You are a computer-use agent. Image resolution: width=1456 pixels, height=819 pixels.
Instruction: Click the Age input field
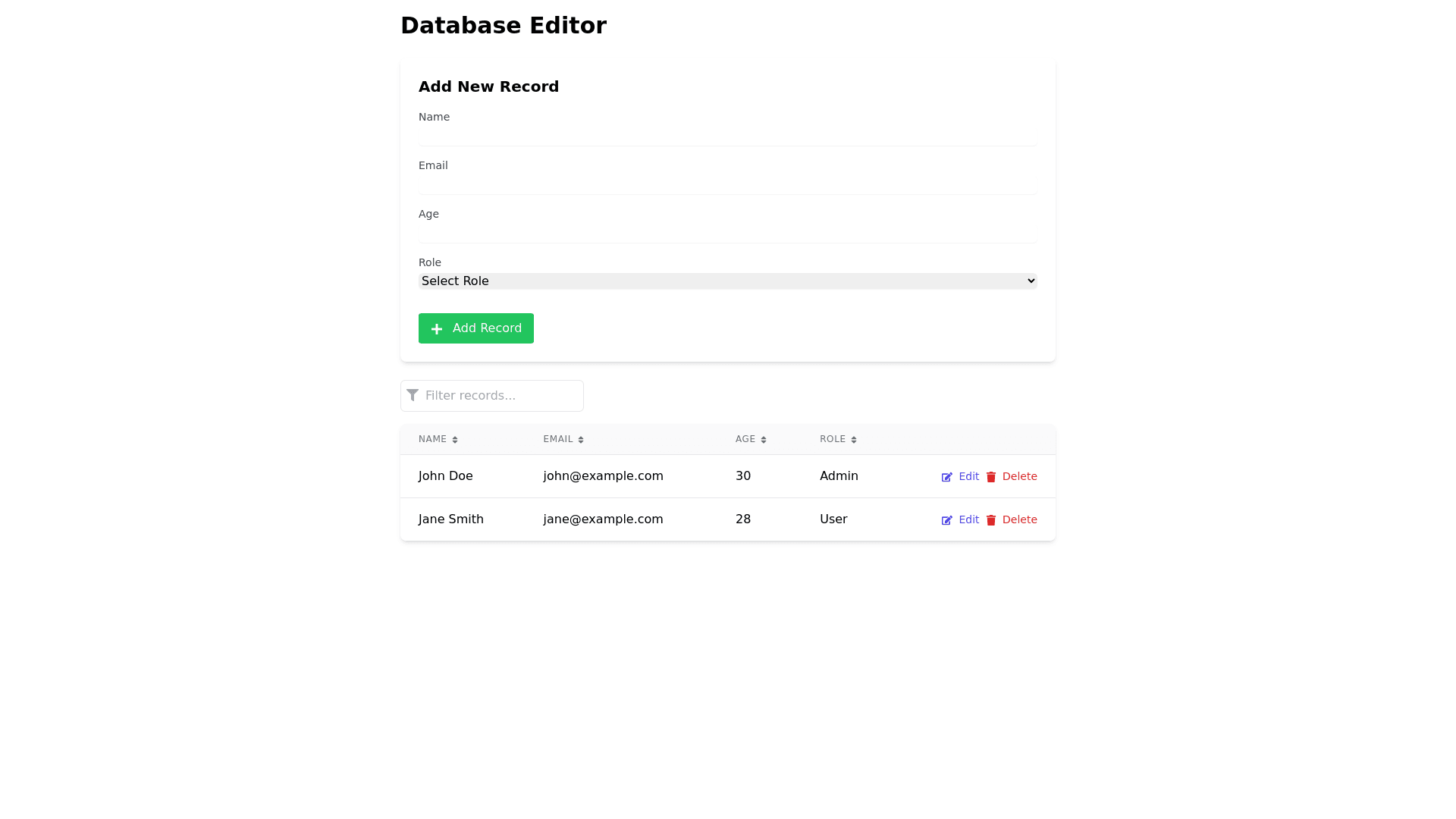[726, 233]
